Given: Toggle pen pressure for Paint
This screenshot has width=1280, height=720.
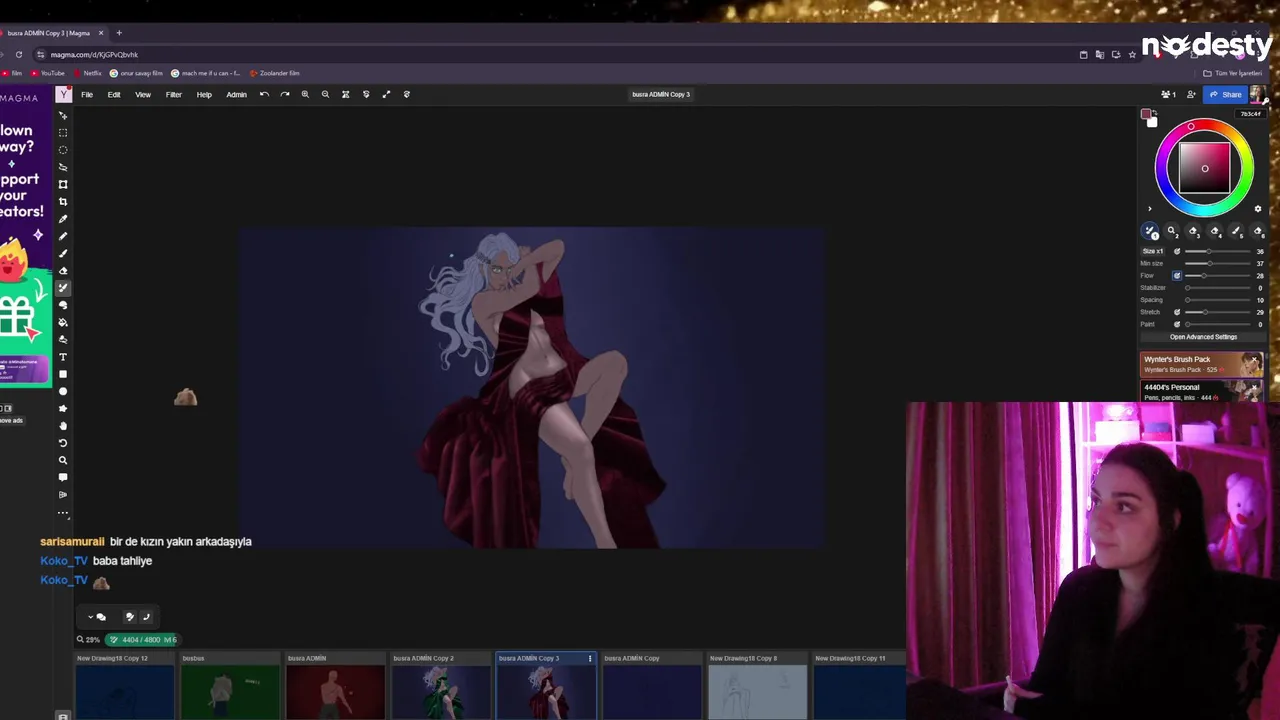Looking at the screenshot, I should tap(1177, 324).
